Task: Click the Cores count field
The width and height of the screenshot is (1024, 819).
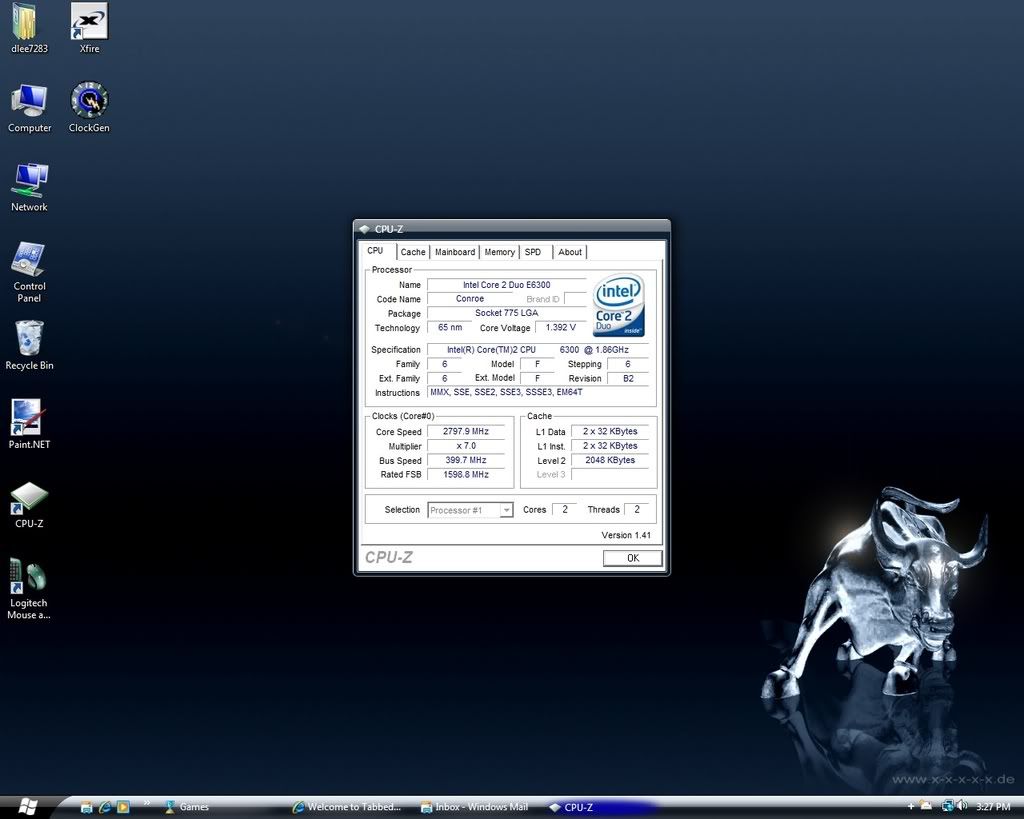Action: pyautogui.click(x=565, y=509)
